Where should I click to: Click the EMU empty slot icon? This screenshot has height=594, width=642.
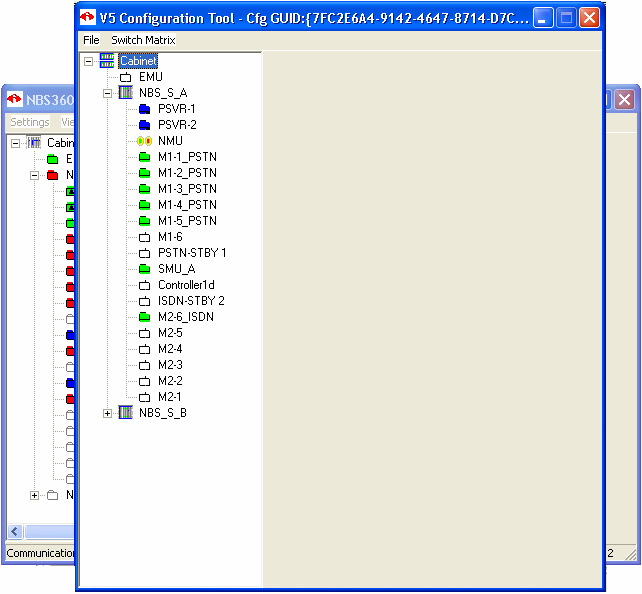(126, 77)
